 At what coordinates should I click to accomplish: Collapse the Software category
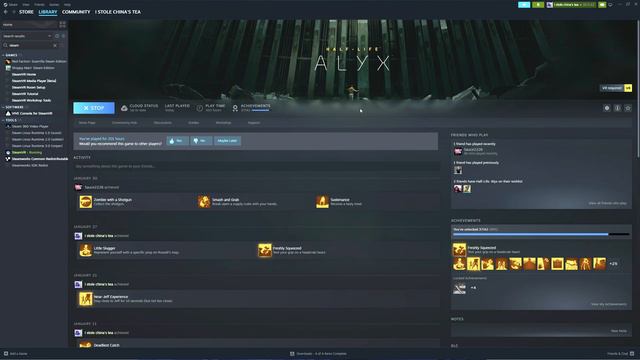pyautogui.click(x=4, y=107)
